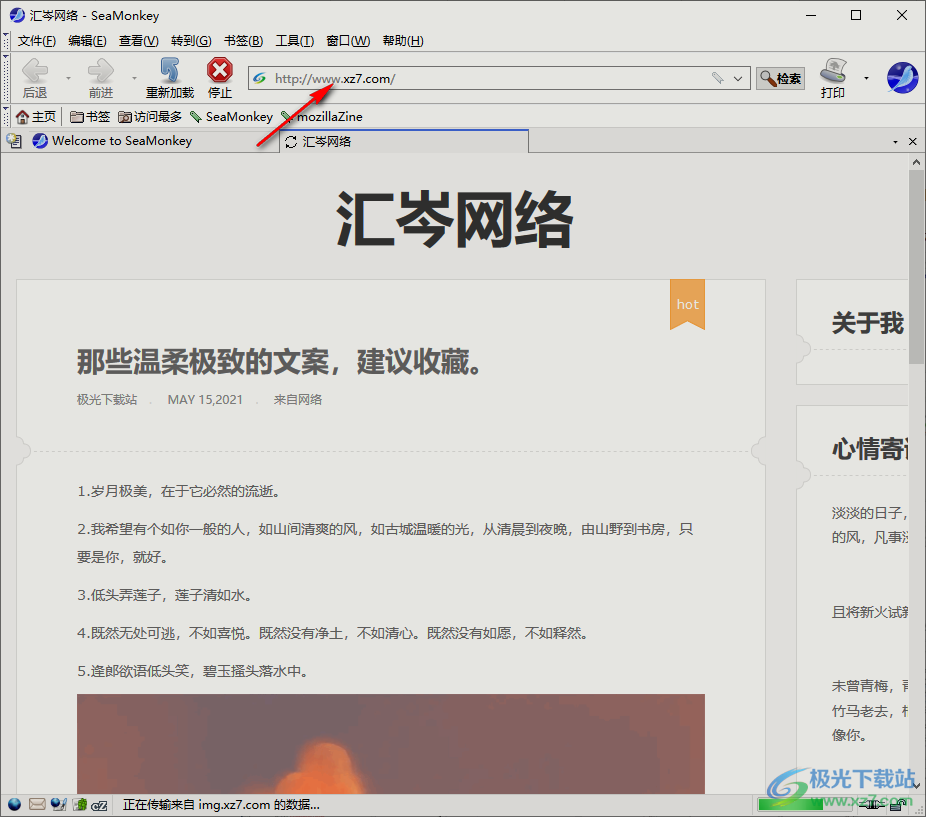Click the line 3.低头弄莲子，莲子清如水。
Image resolution: width=926 pixels, height=817 pixels.
[165, 595]
